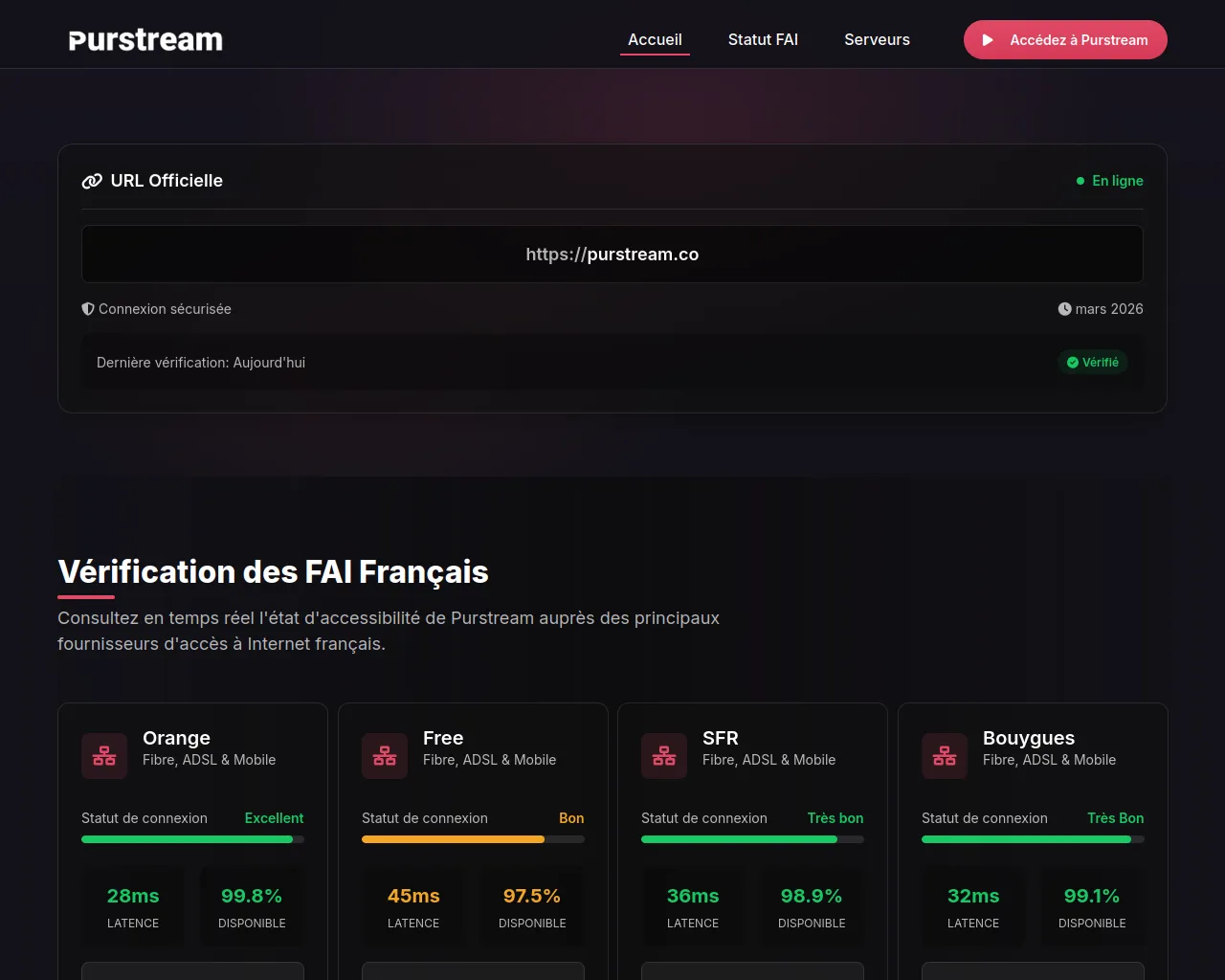Click the 97.5% availability value

532,896
